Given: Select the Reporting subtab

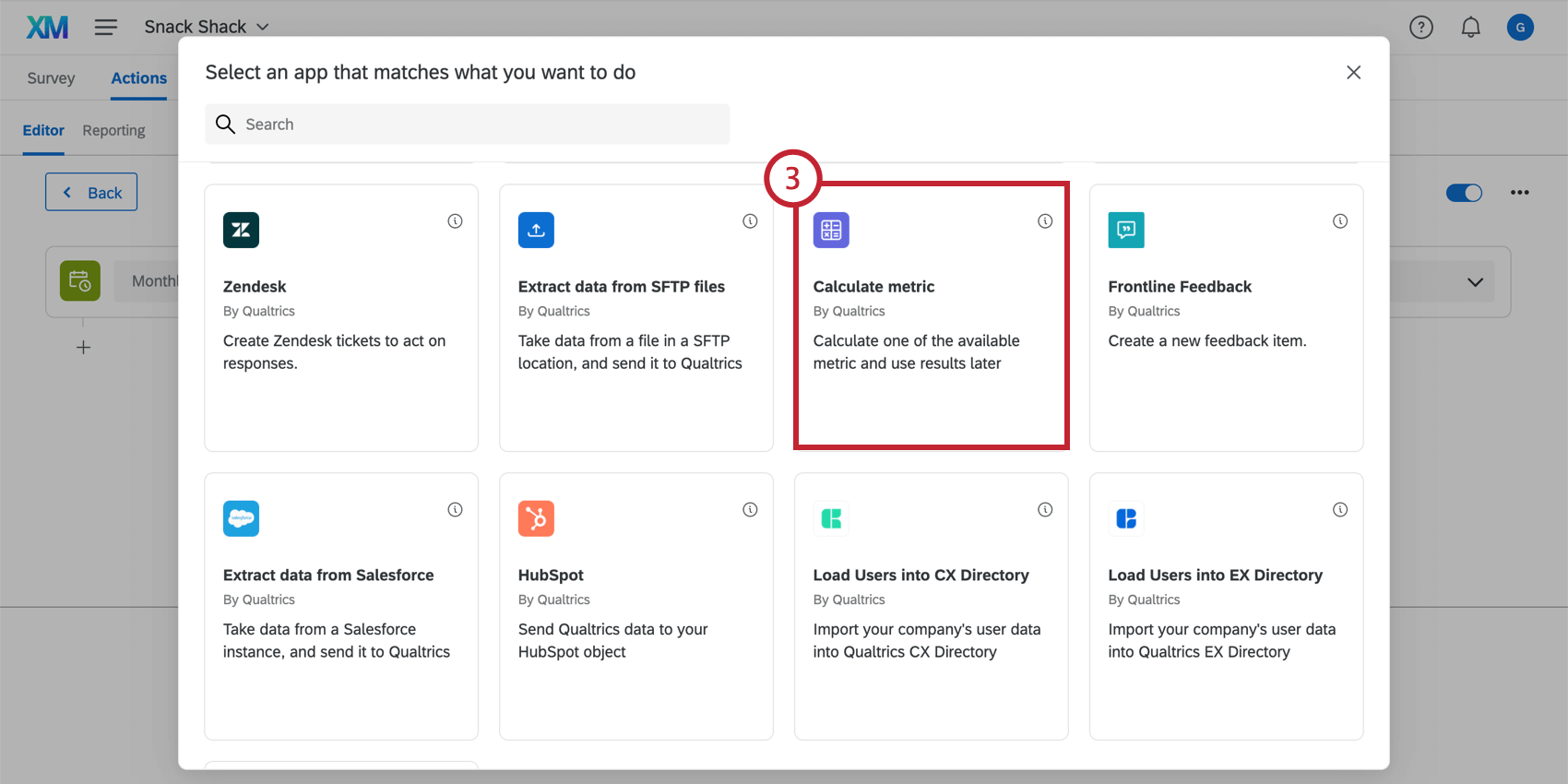Looking at the screenshot, I should pyautogui.click(x=113, y=130).
